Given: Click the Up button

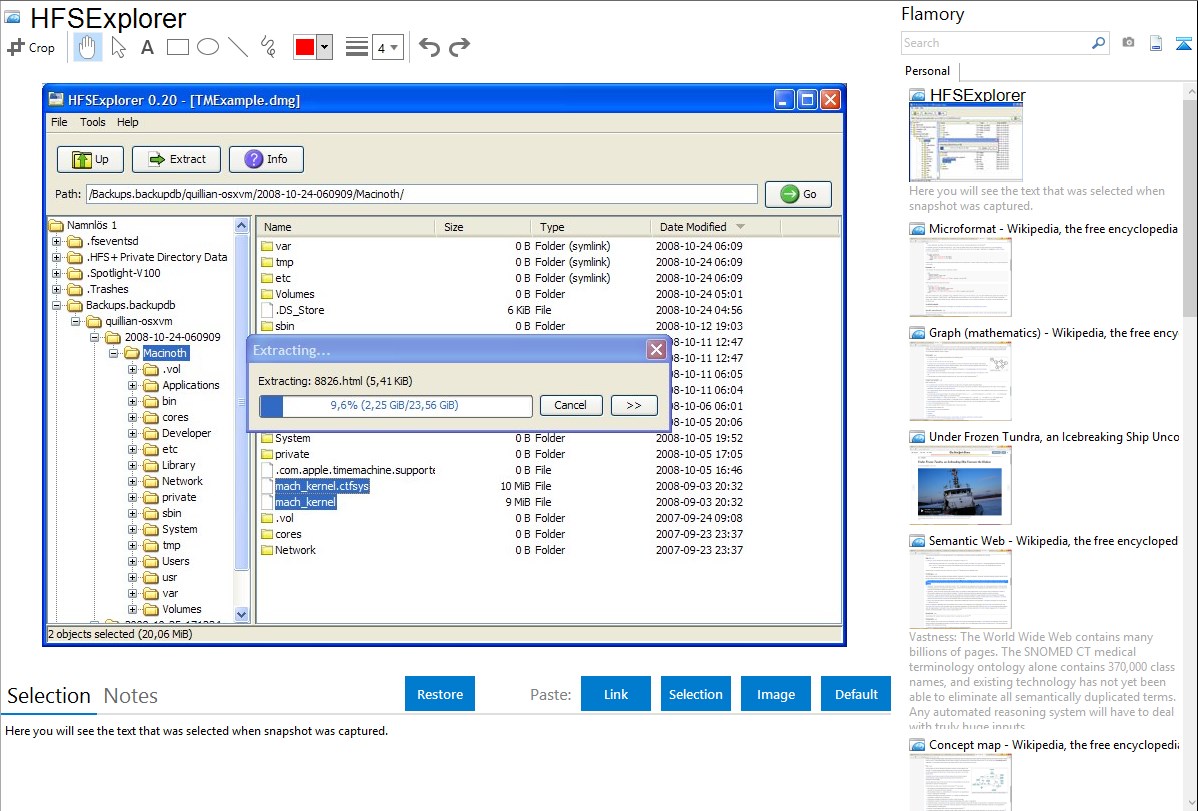Looking at the screenshot, I should tap(89, 159).
